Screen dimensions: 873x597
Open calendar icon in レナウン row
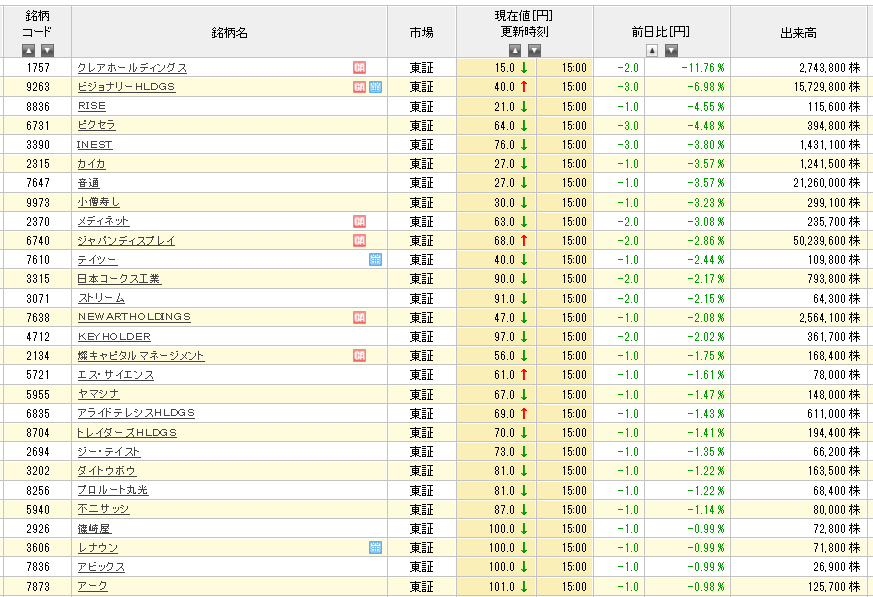tap(376, 547)
